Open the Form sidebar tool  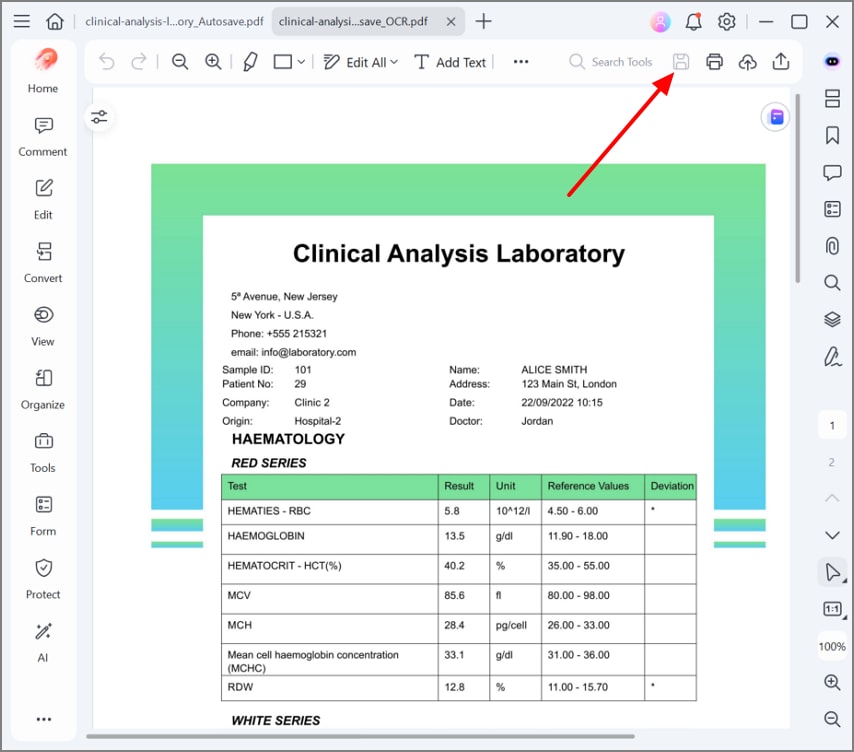(43, 516)
